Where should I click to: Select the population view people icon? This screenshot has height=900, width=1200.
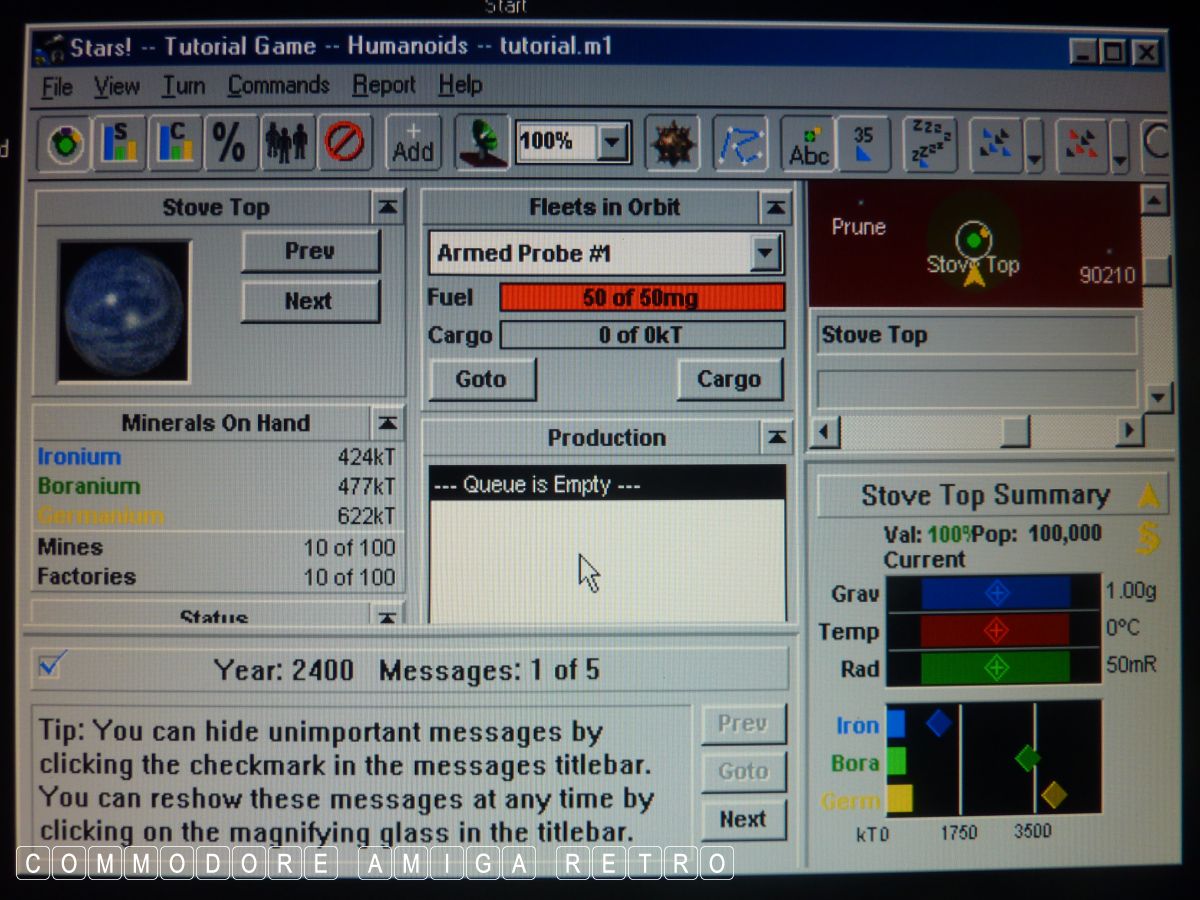pos(287,144)
